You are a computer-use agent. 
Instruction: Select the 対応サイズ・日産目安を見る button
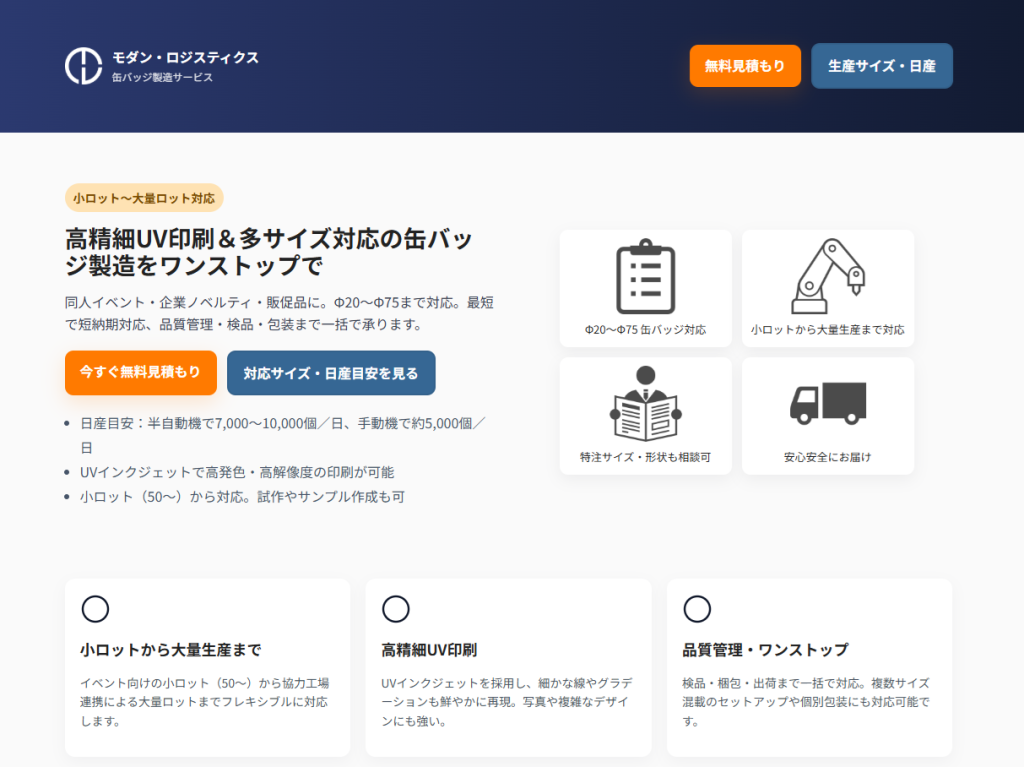coord(331,373)
